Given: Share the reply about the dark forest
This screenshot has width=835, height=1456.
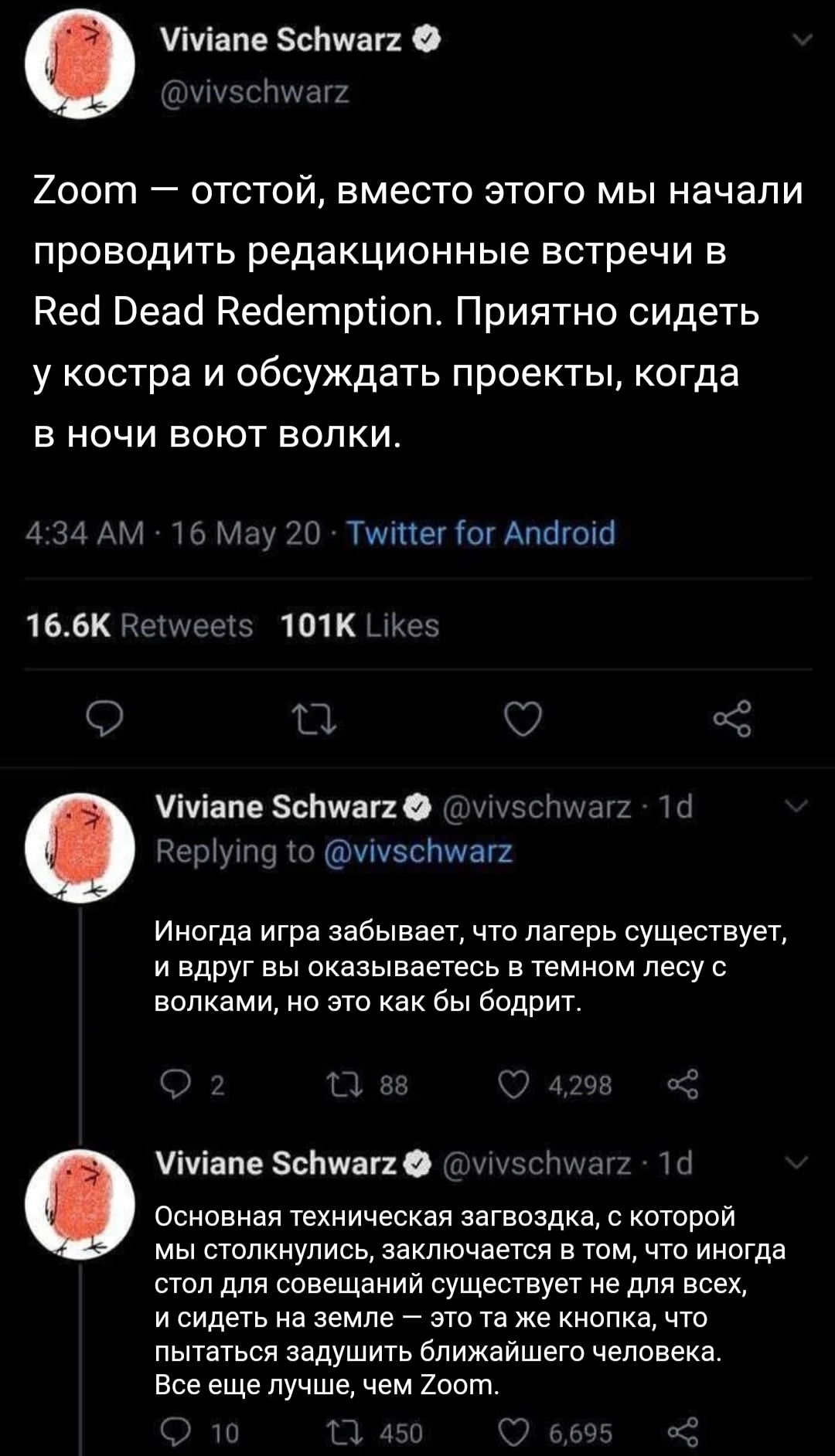Looking at the screenshot, I should (683, 1085).
